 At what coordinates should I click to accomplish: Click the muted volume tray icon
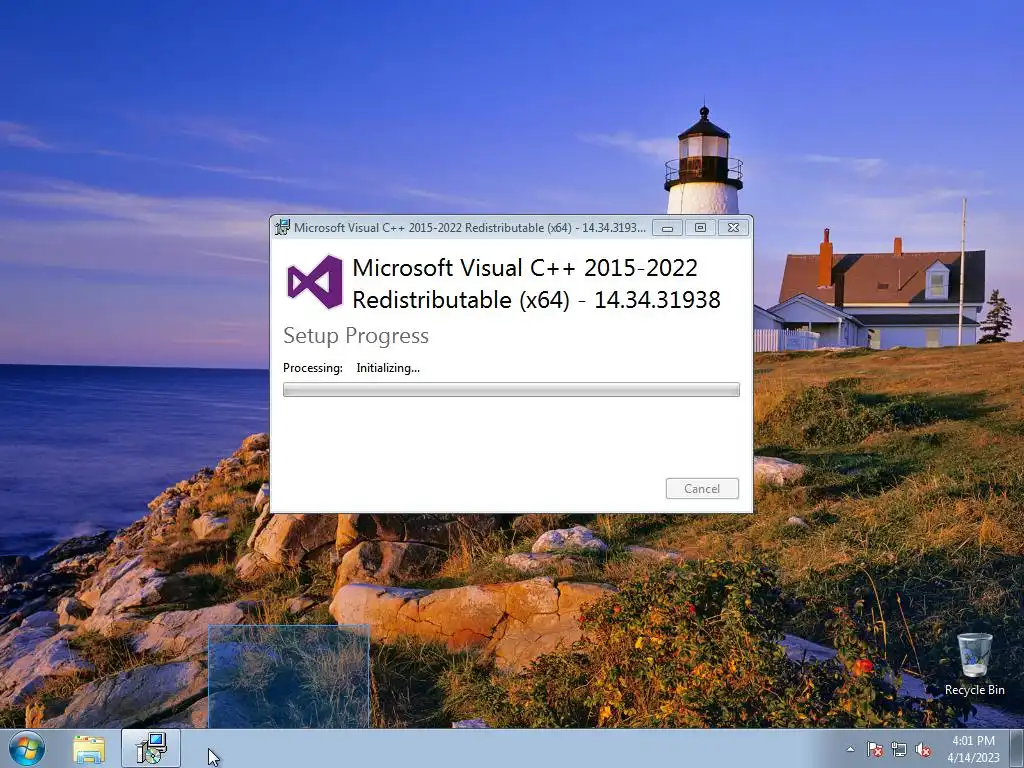point(923,749)
